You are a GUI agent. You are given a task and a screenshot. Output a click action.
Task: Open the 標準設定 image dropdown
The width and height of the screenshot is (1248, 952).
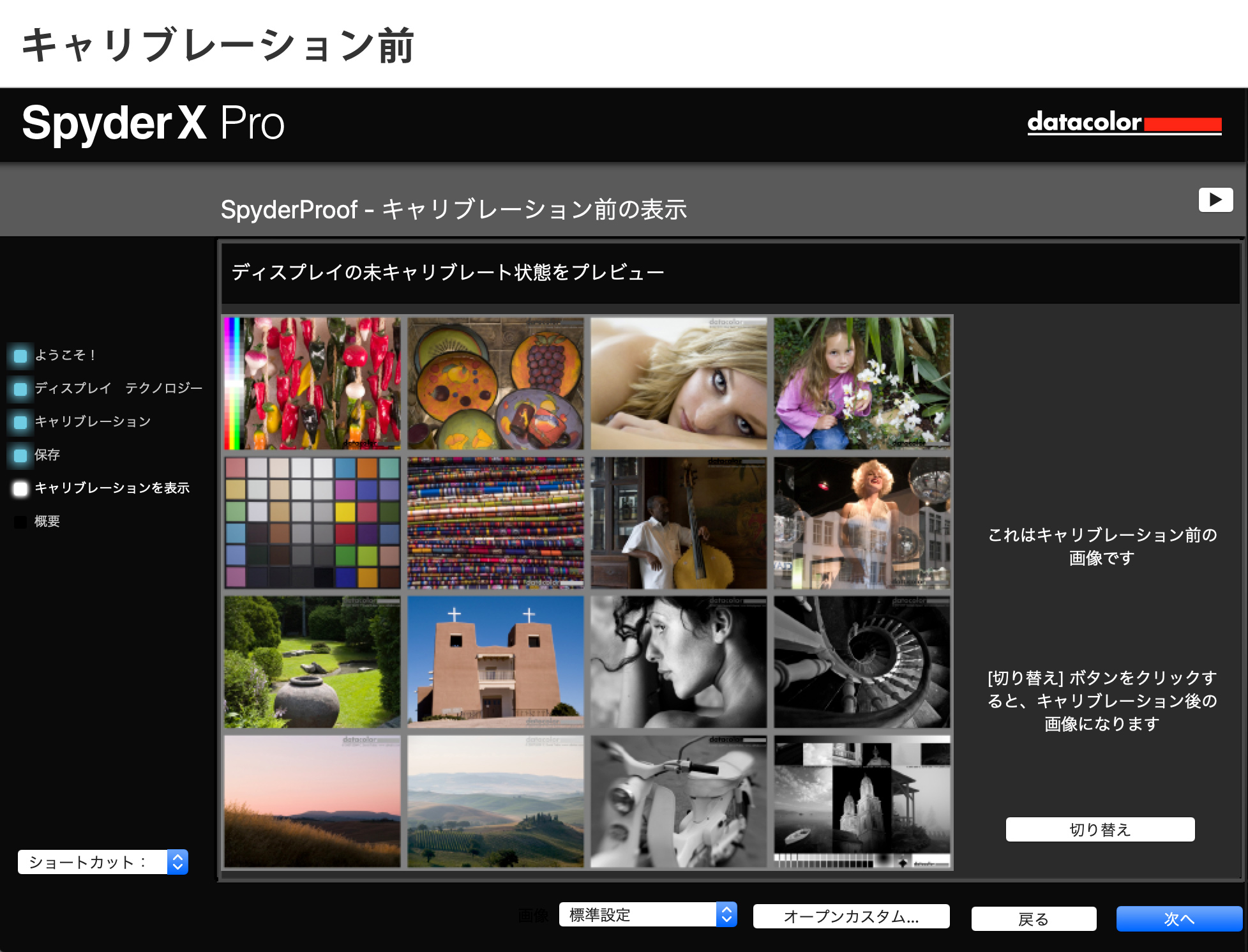648,914
